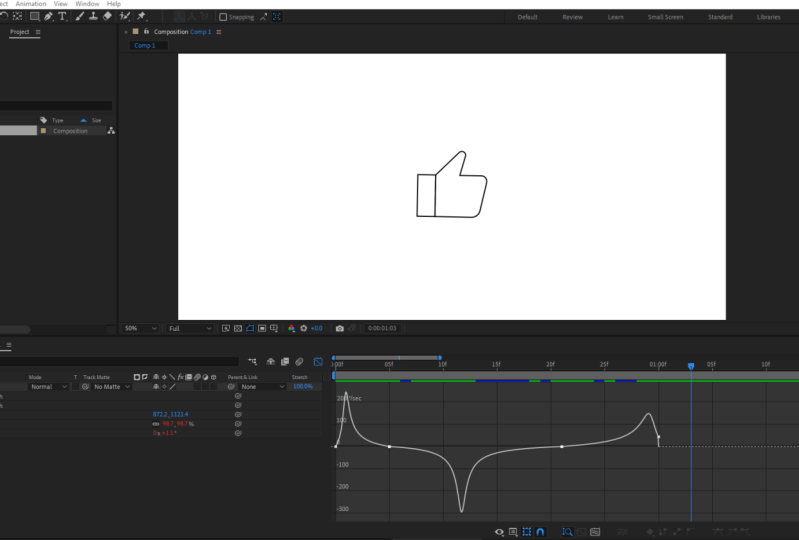Image resolution: width=799 pixels, height=540 pixels.
Task: Select the Pan Behind anchor point tool
Action: tap(17, 16)
